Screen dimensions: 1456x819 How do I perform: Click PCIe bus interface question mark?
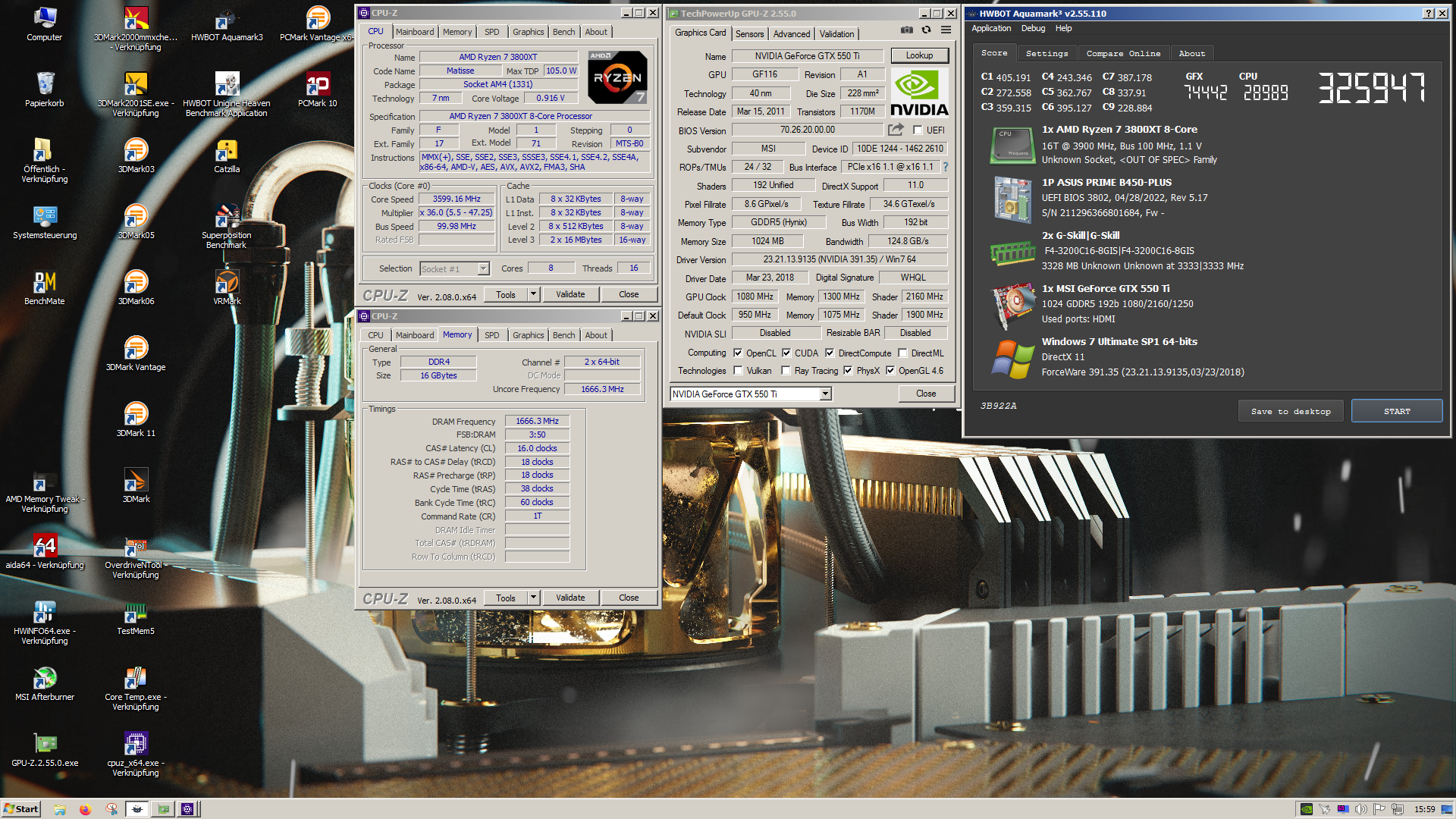[946, 167]
